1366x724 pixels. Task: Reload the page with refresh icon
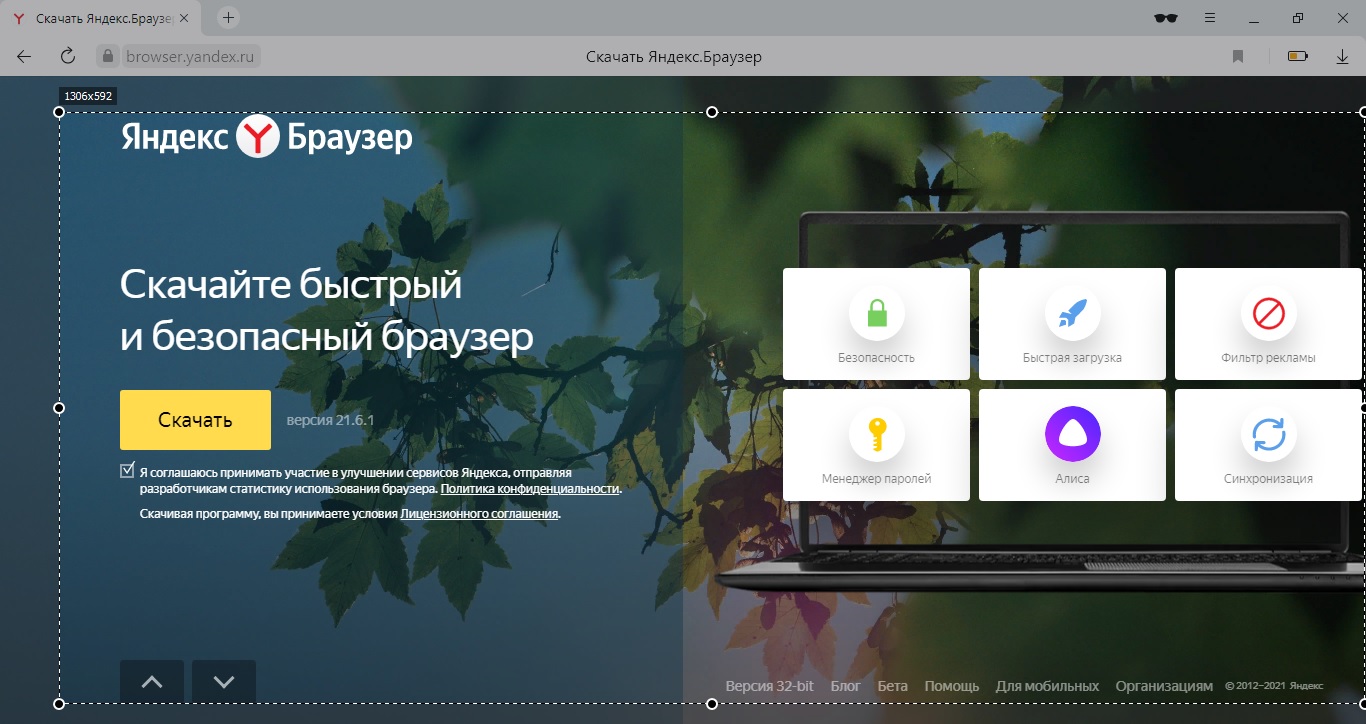[x=68, y=56]
